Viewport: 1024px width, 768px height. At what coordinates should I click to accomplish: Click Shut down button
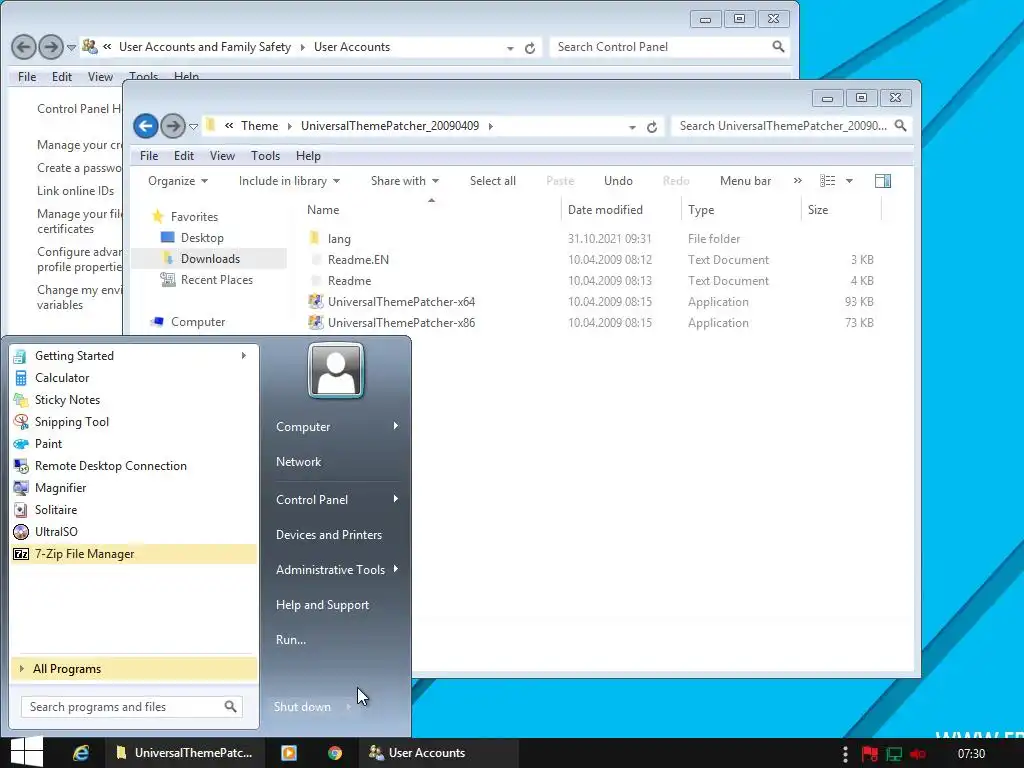302,707
